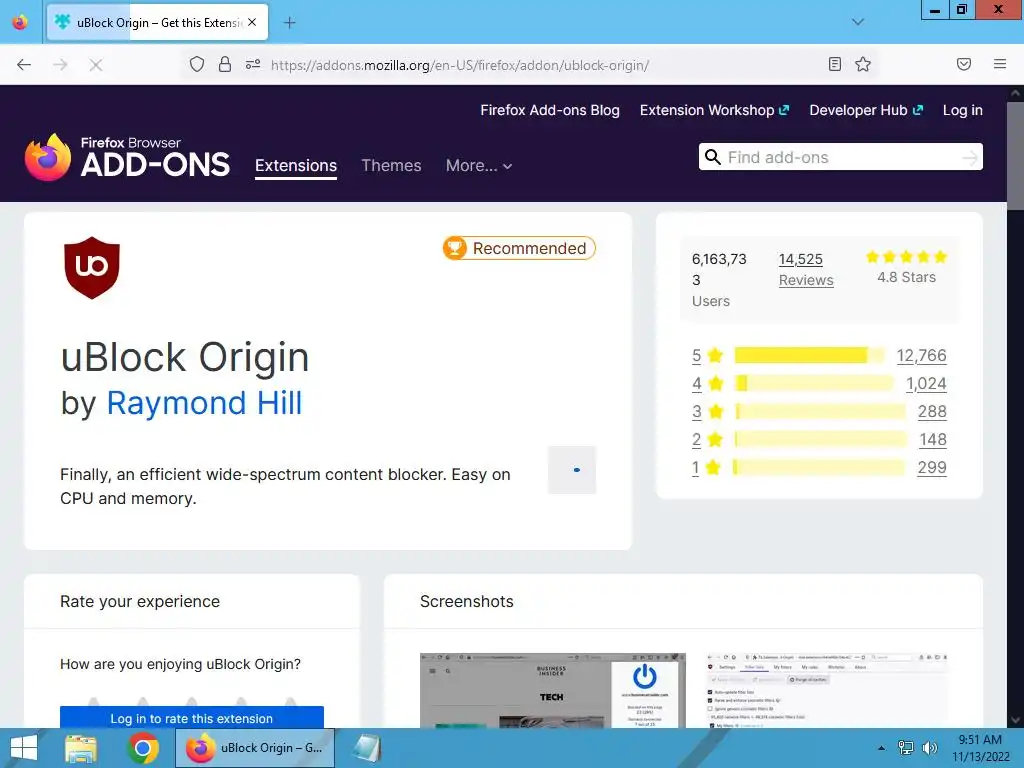Open the Business Insider screenshot thumbnail
1024x768 pixels.
pos(552,690)
